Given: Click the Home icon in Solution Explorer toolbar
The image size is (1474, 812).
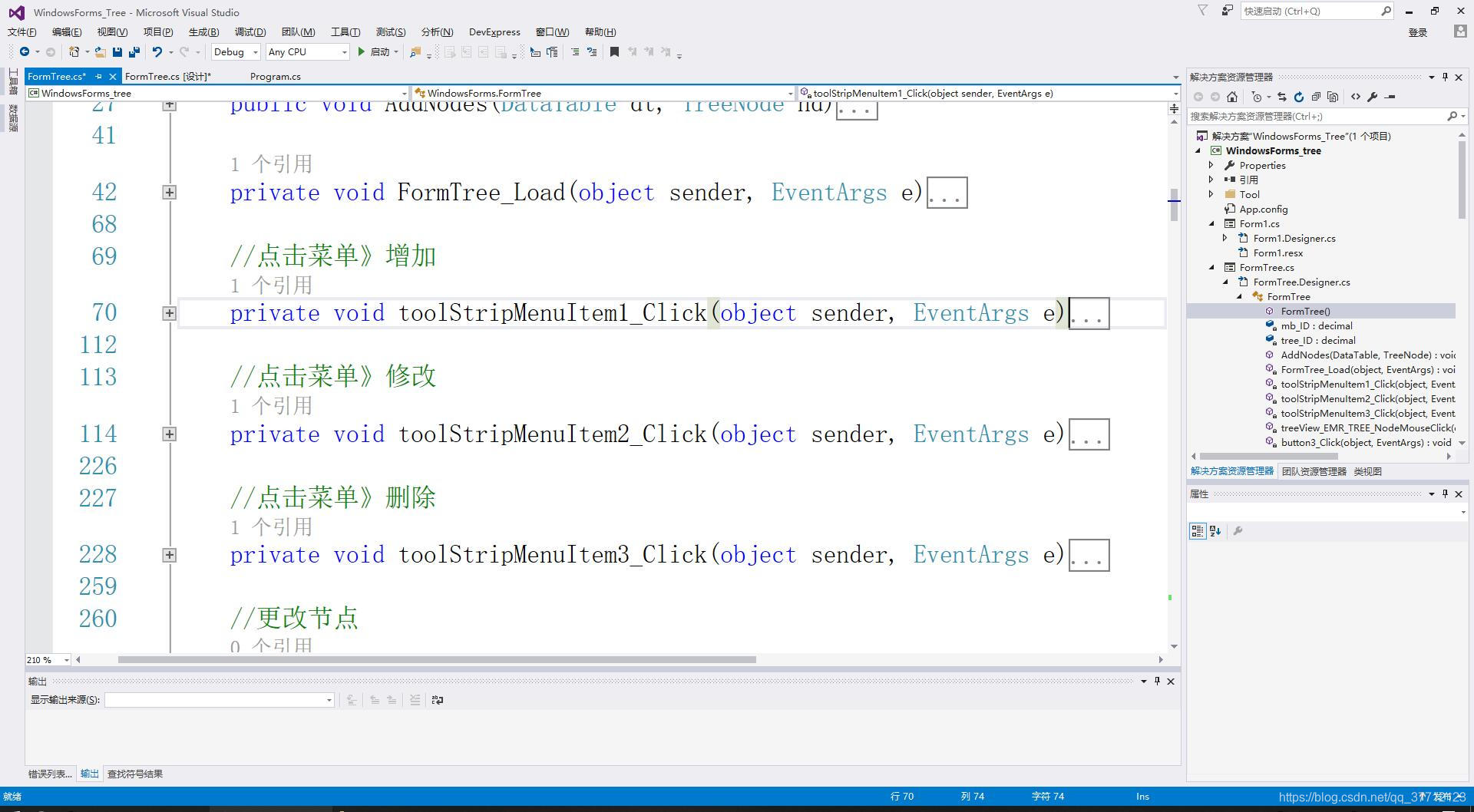Looking at the screenshot, I should (x=1231, y=97).
